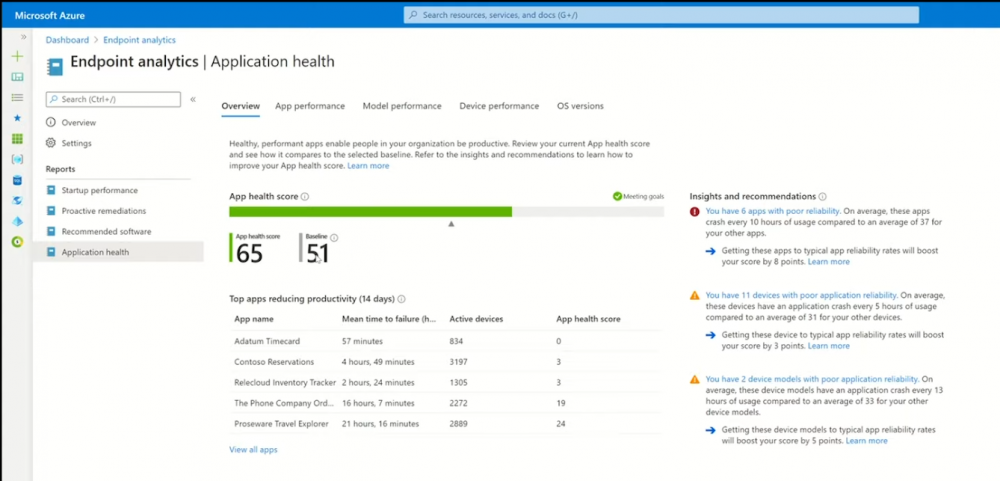Click Learn more after 'score by 8 points'
This screenshot has width=1000, height=481.
[828, 262]
